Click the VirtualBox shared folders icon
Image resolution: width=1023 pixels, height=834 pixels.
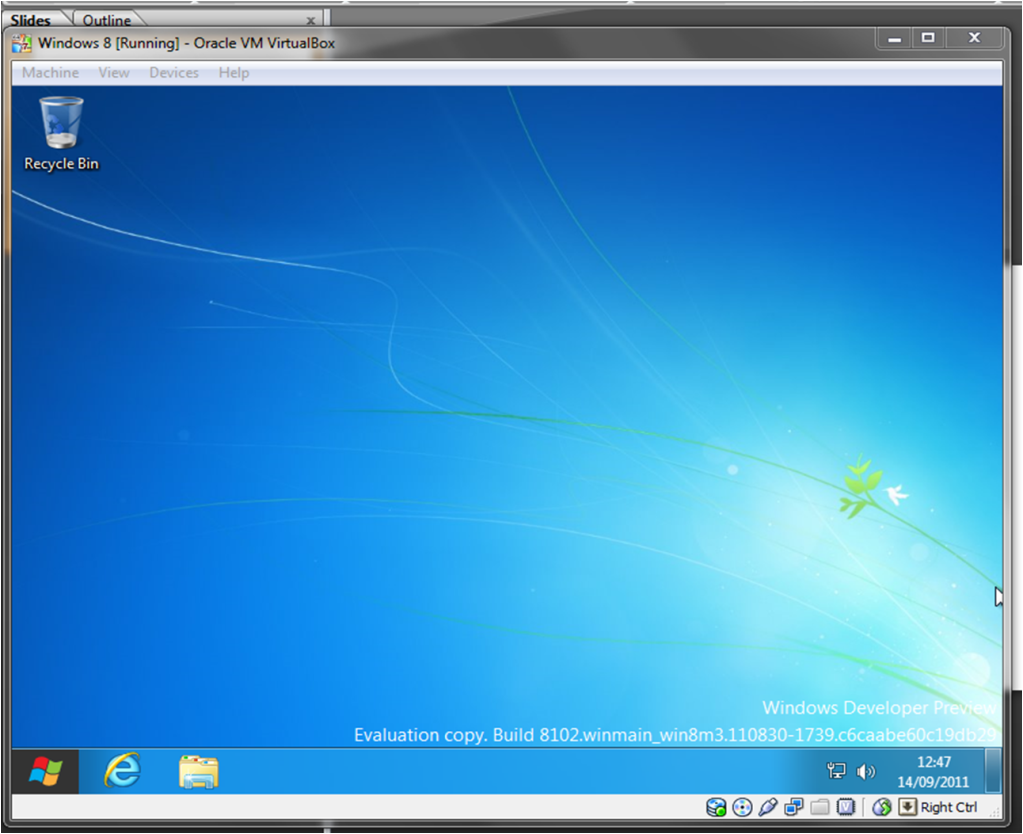[820, 807]
